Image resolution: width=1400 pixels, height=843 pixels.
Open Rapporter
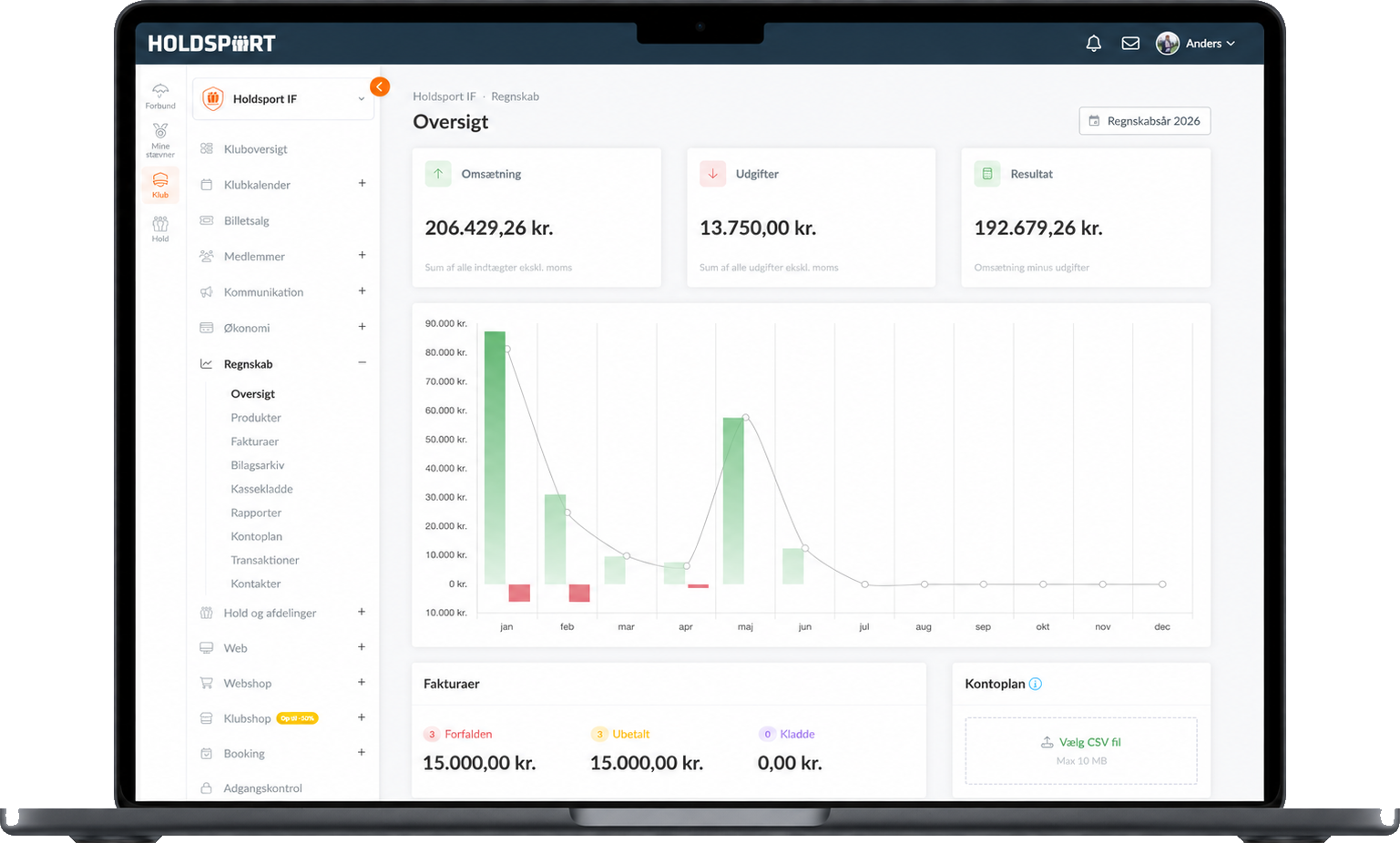pos(256,513)
